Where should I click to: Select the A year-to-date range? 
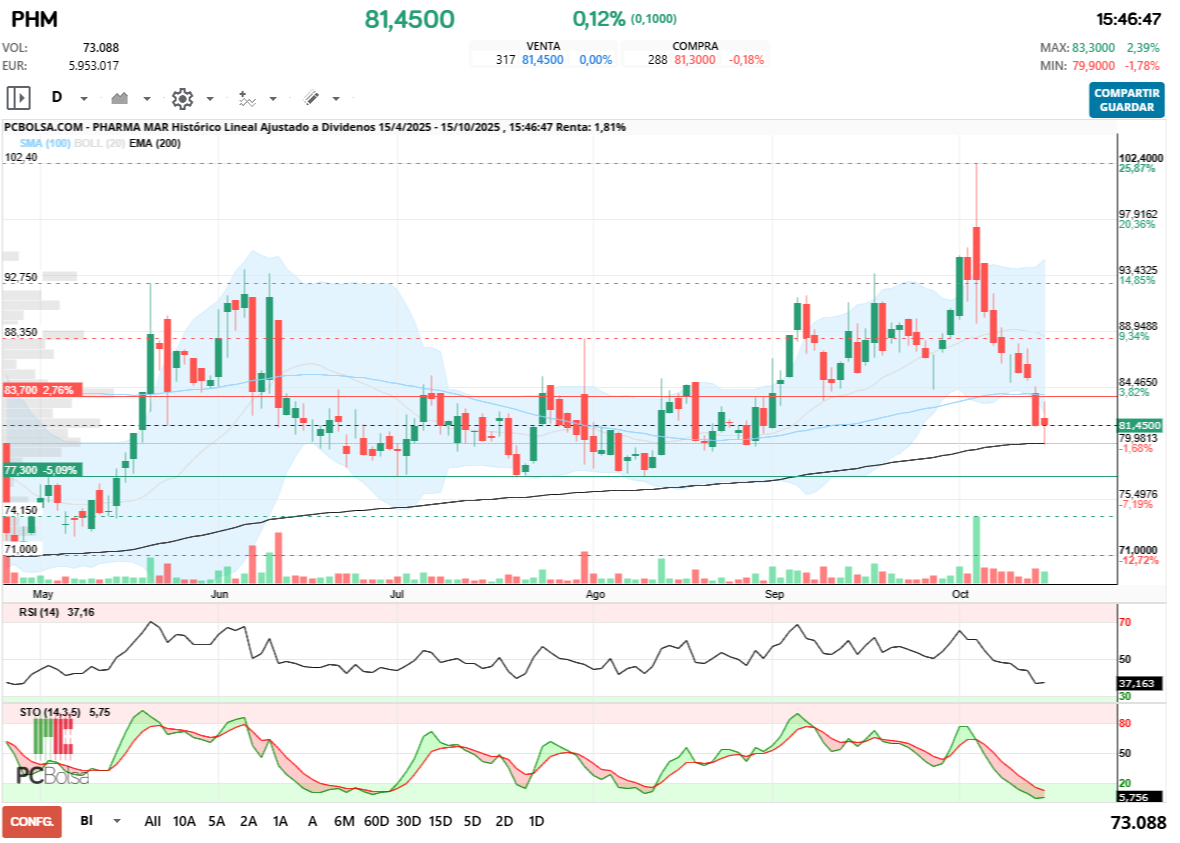312,821
